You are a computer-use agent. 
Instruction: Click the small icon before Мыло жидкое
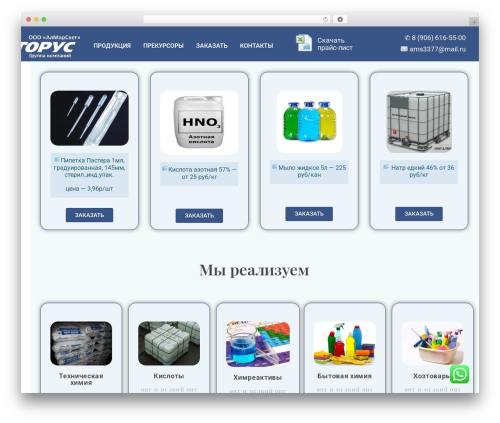[275, 167]
